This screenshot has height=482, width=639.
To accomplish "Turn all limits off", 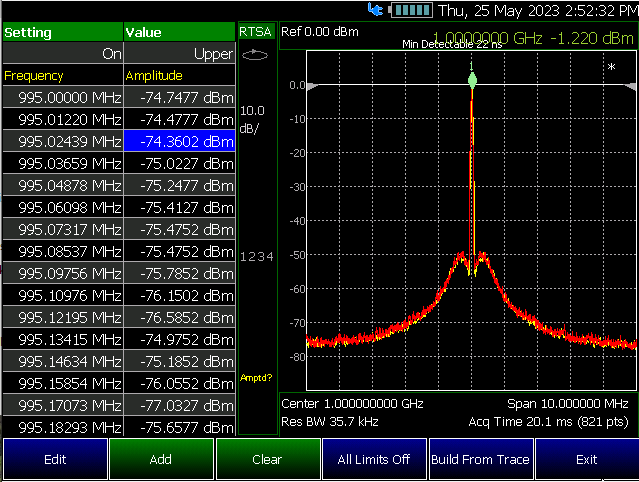I will [374, 459].
